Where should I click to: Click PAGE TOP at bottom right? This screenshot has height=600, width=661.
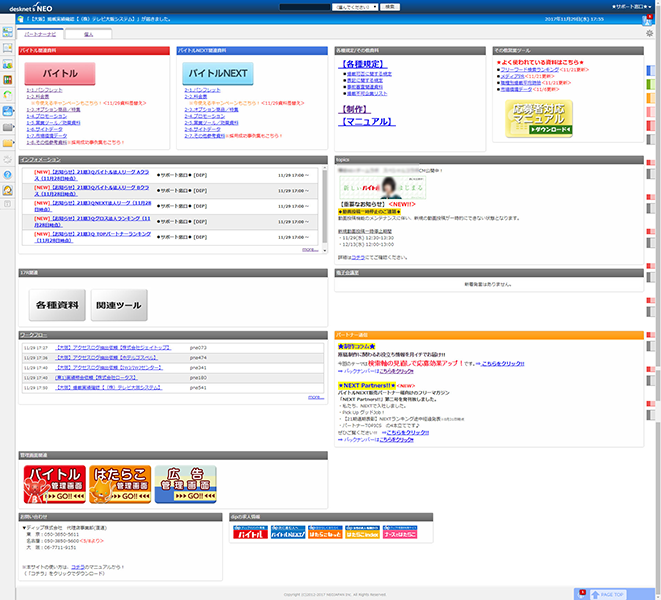(612, 594)
